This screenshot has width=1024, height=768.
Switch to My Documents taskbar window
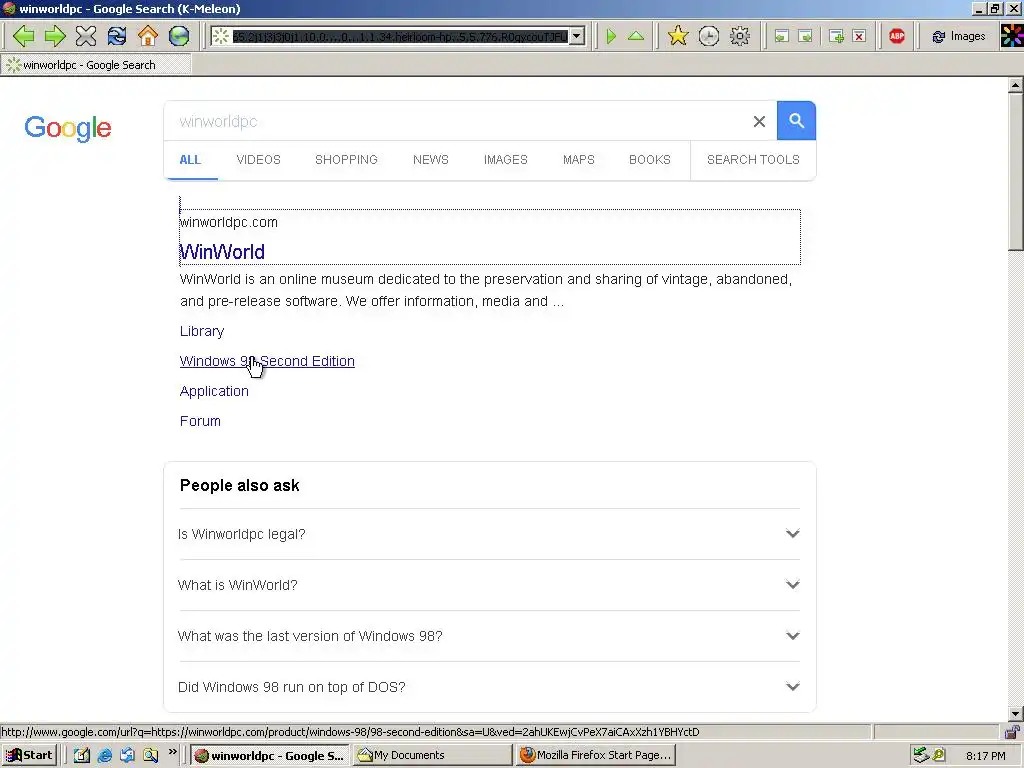pos(432,756)
